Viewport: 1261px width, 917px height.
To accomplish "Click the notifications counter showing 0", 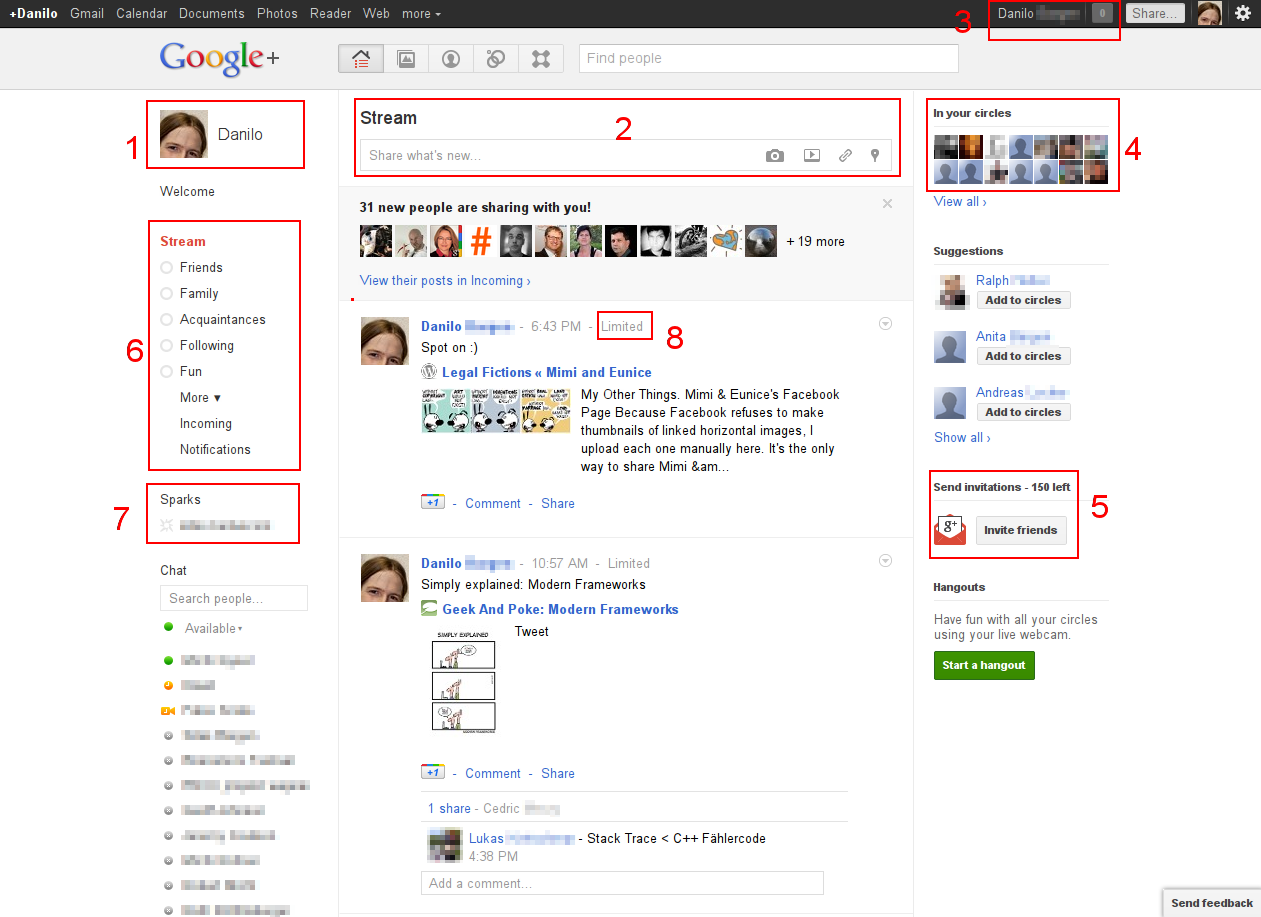I will tap(1102, 13).
